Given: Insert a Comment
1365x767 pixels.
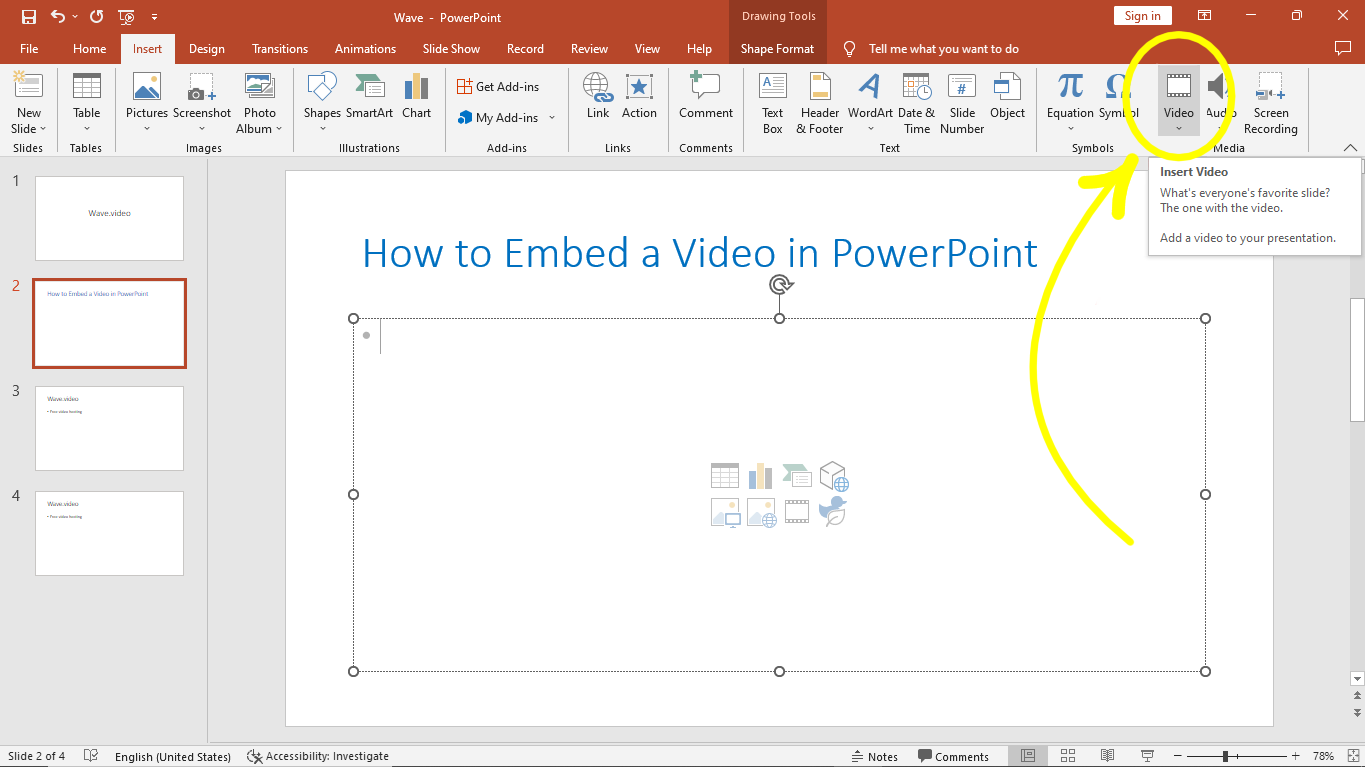Looking at the screenshot, I should coord(705,97).
